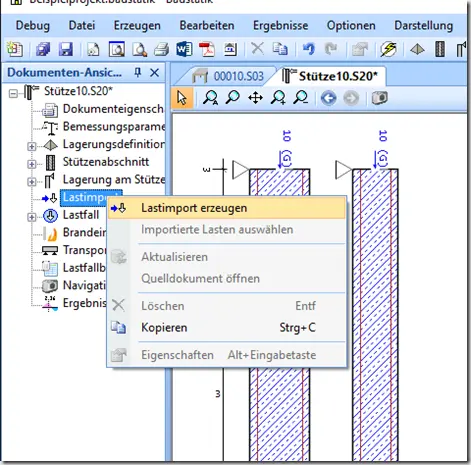Activate the selection pointer tool
The height and width of the screenshot is (465, 471).
click(x=182, y=98)
